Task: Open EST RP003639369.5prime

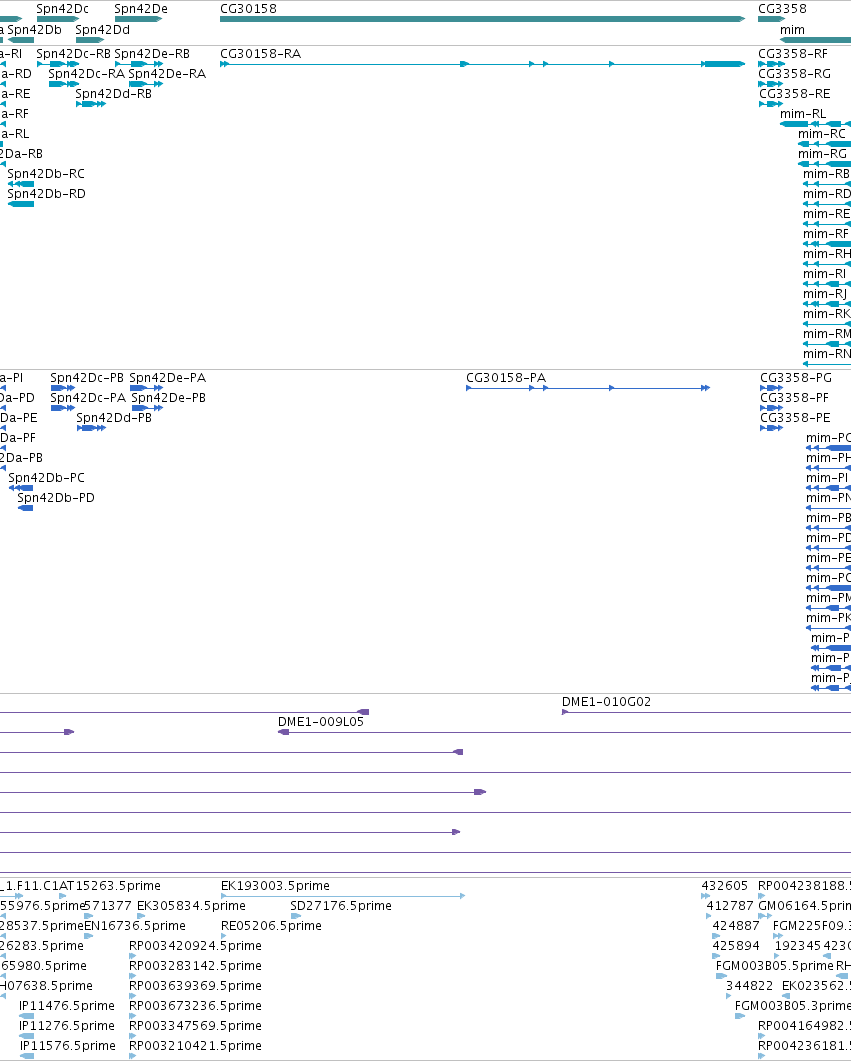Action: click(196, 986)
